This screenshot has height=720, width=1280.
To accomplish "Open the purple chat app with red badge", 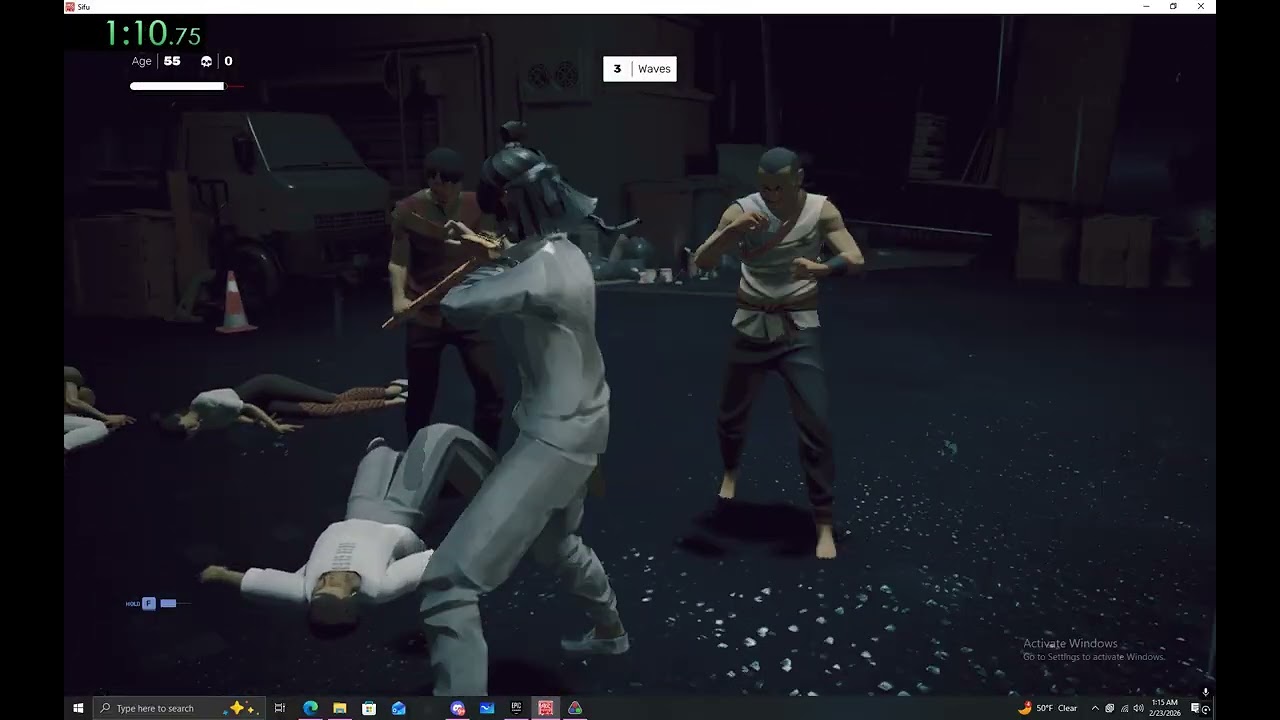I will 458,708.
